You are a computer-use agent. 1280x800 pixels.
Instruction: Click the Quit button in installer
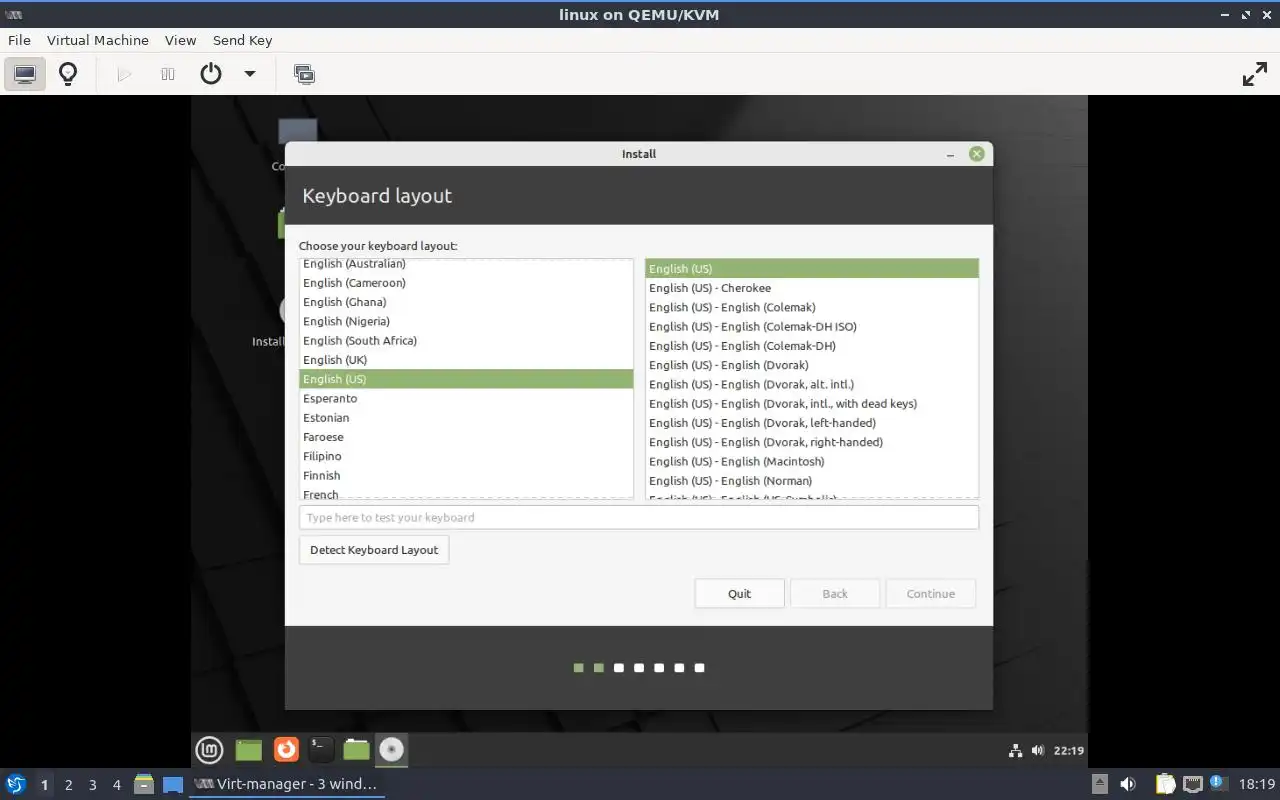[739, 594]
